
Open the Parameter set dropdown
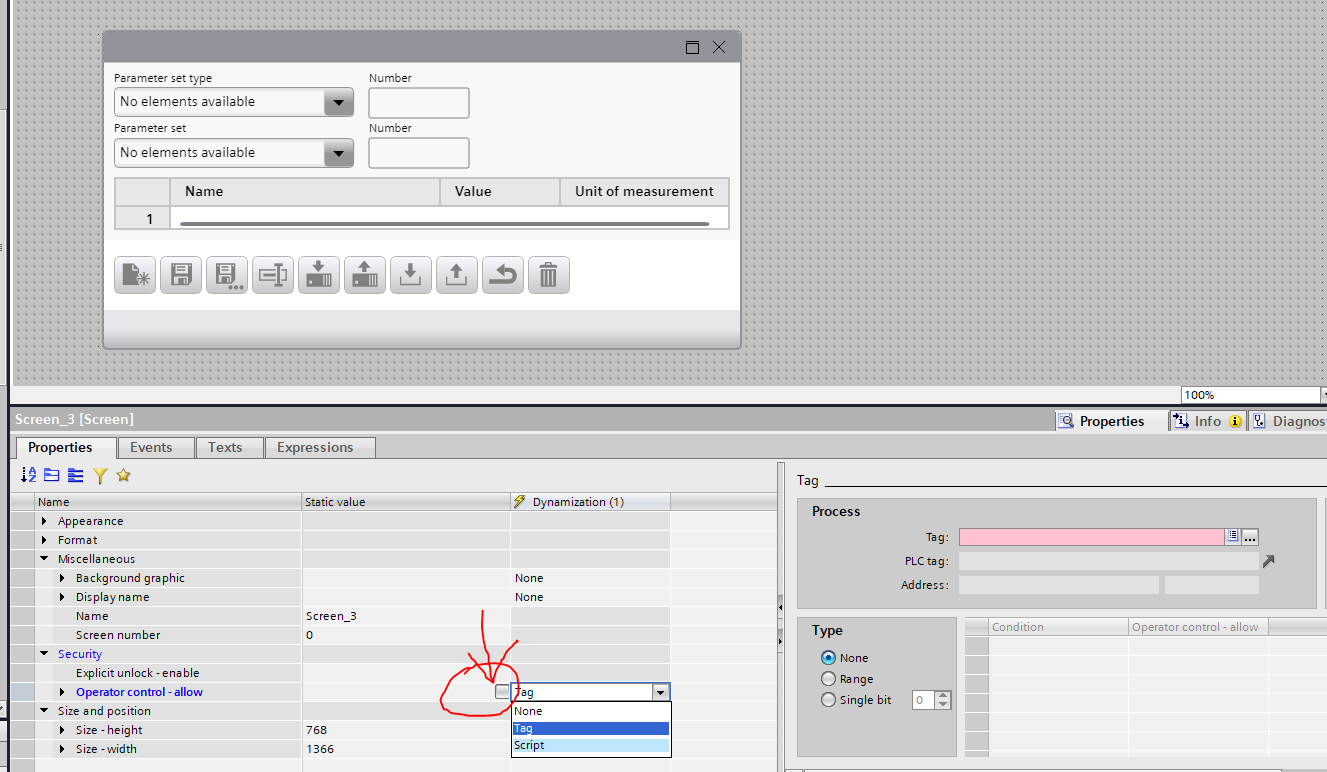point(339,153)
